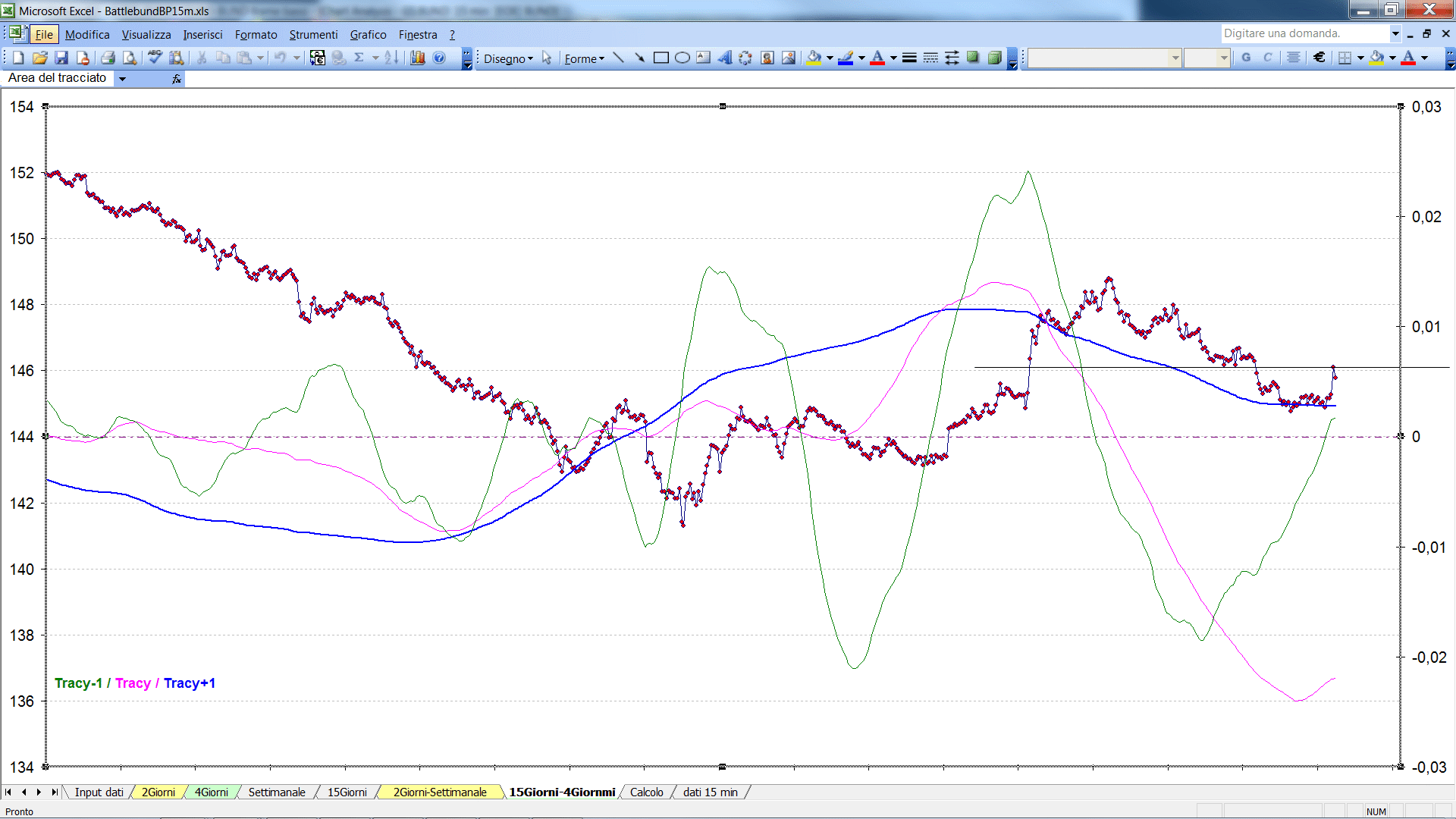Open the File menu
The image size is (1456, 819).
pos(45,35)
